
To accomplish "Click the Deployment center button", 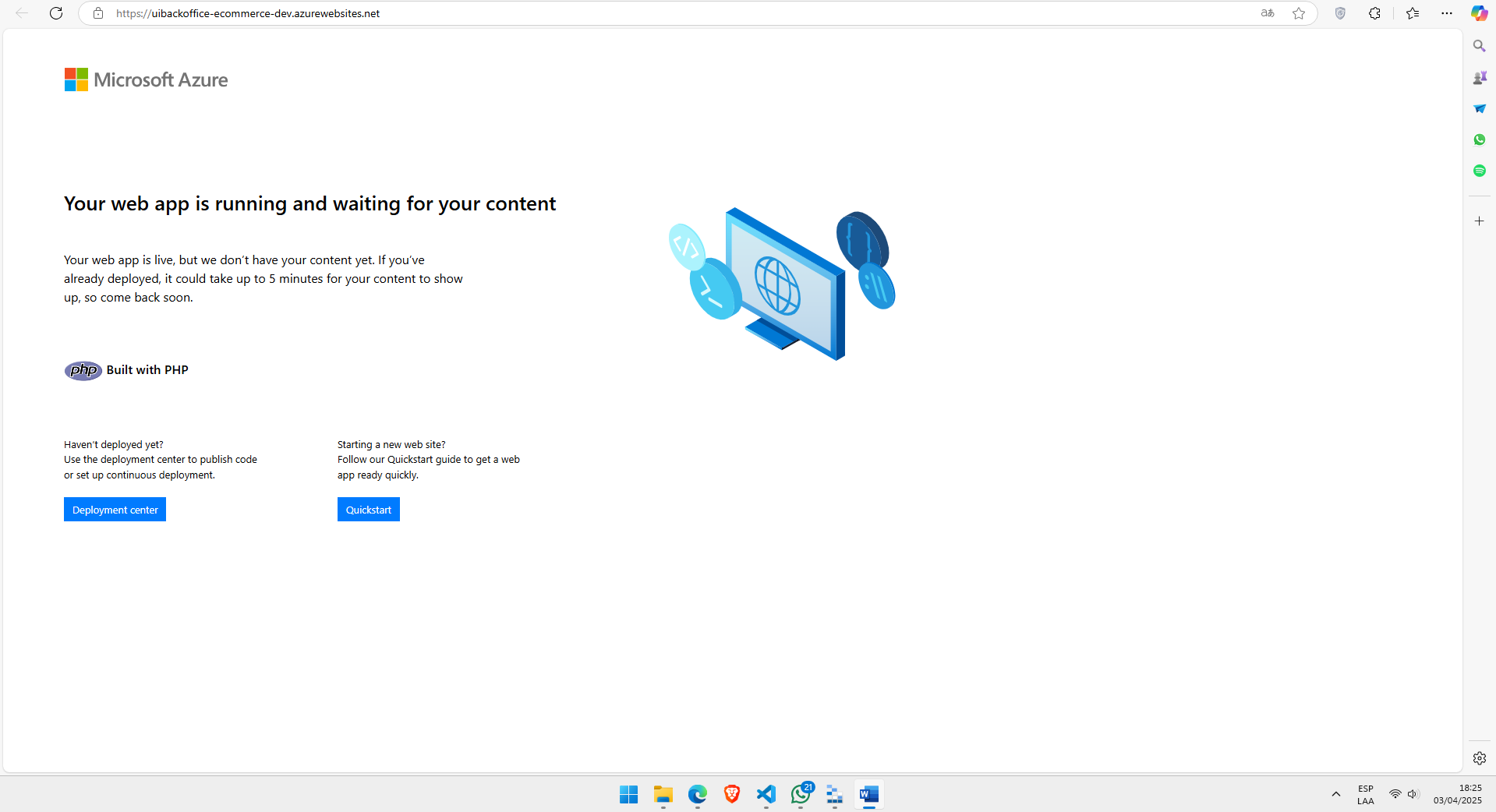I will click(x=115, y=510).
